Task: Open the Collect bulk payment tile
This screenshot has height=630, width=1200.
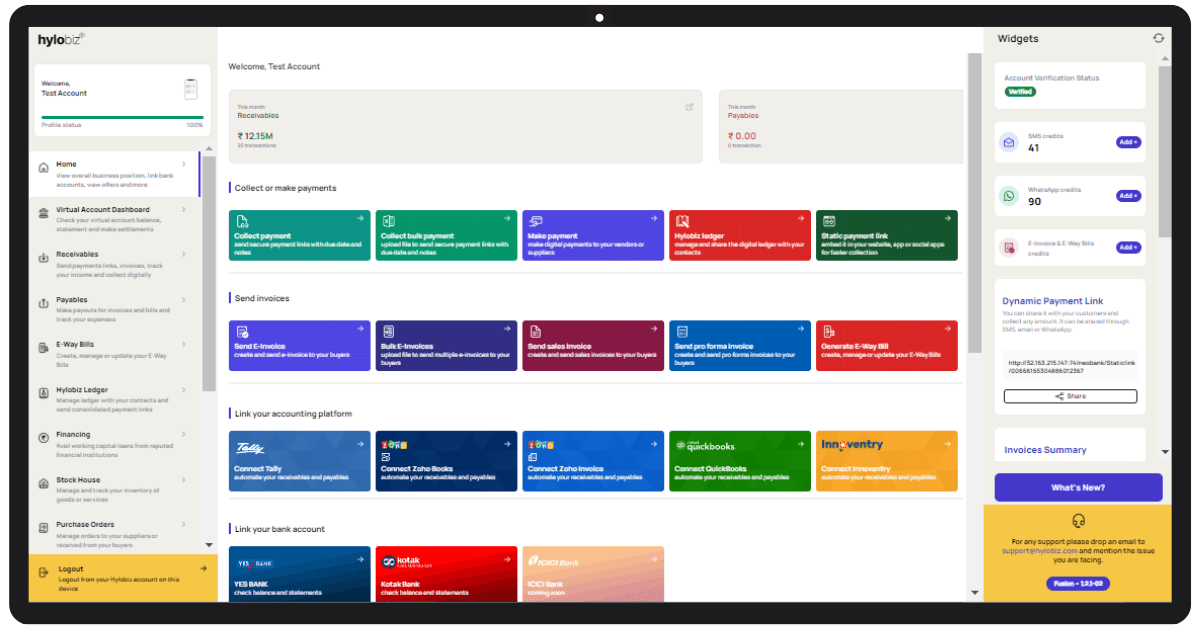Action: pyautogui.click(x=446, y=236)
